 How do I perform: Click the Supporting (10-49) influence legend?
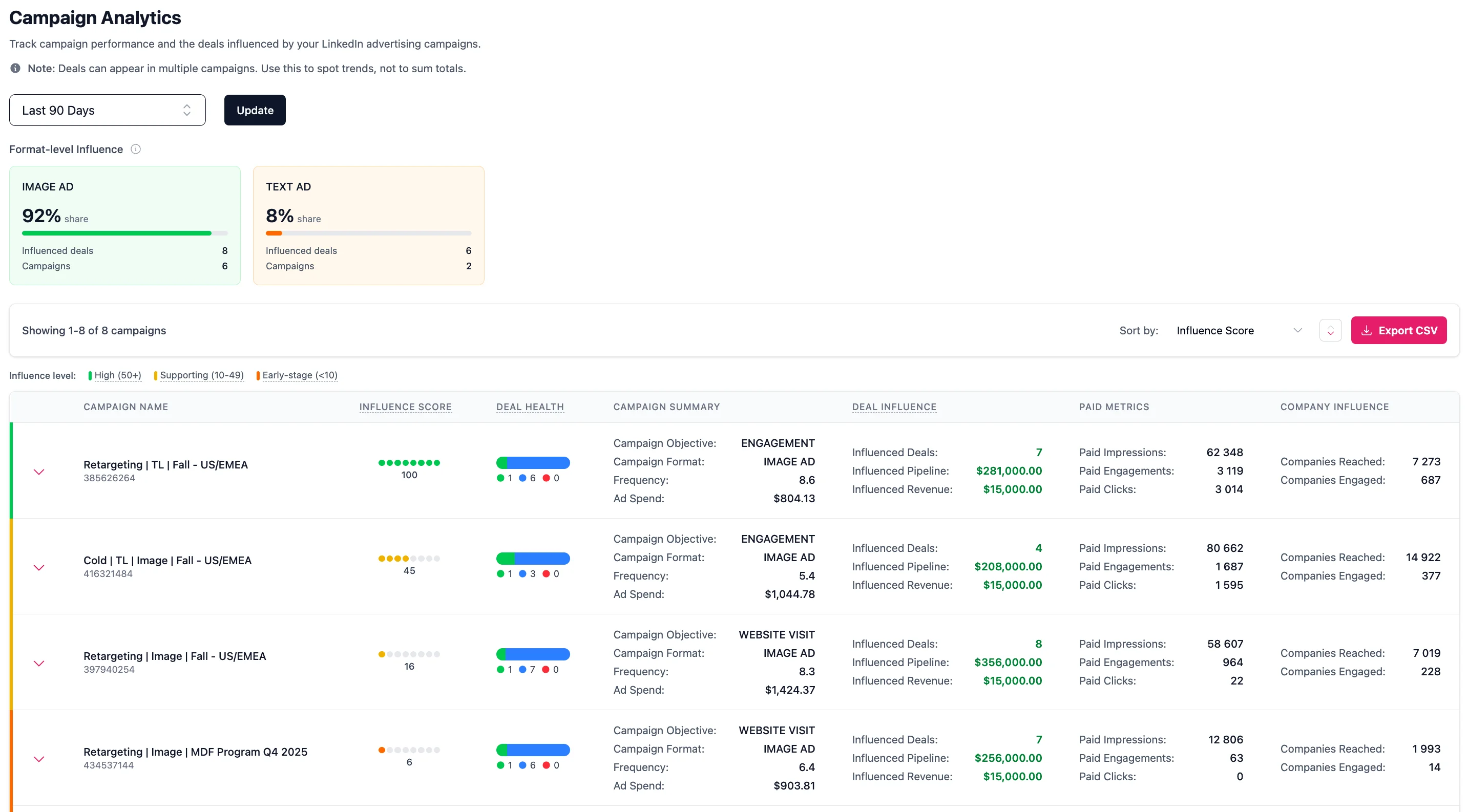[x=201, y=375]
